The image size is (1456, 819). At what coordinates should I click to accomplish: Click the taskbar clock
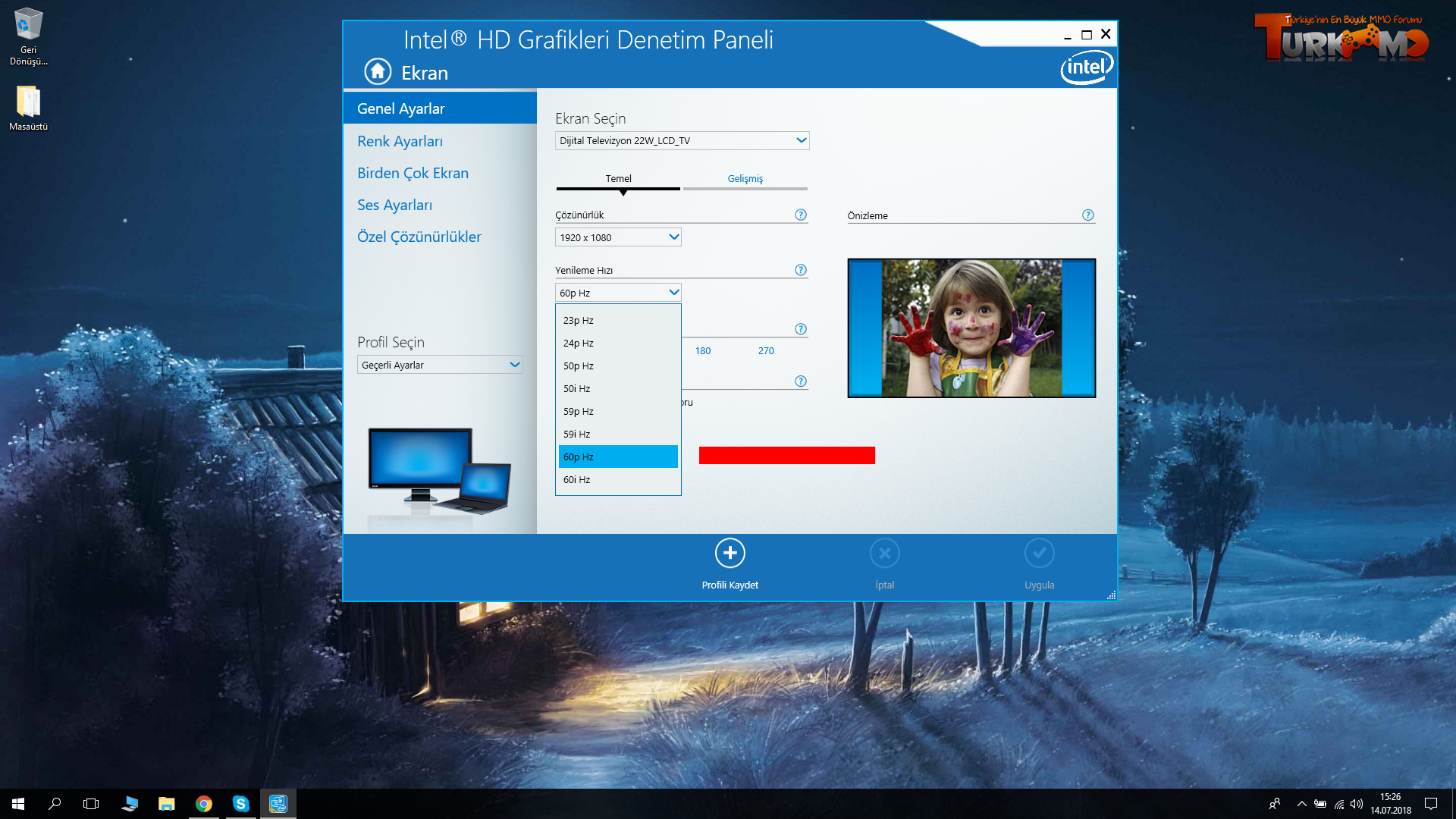click(1391, 804)
